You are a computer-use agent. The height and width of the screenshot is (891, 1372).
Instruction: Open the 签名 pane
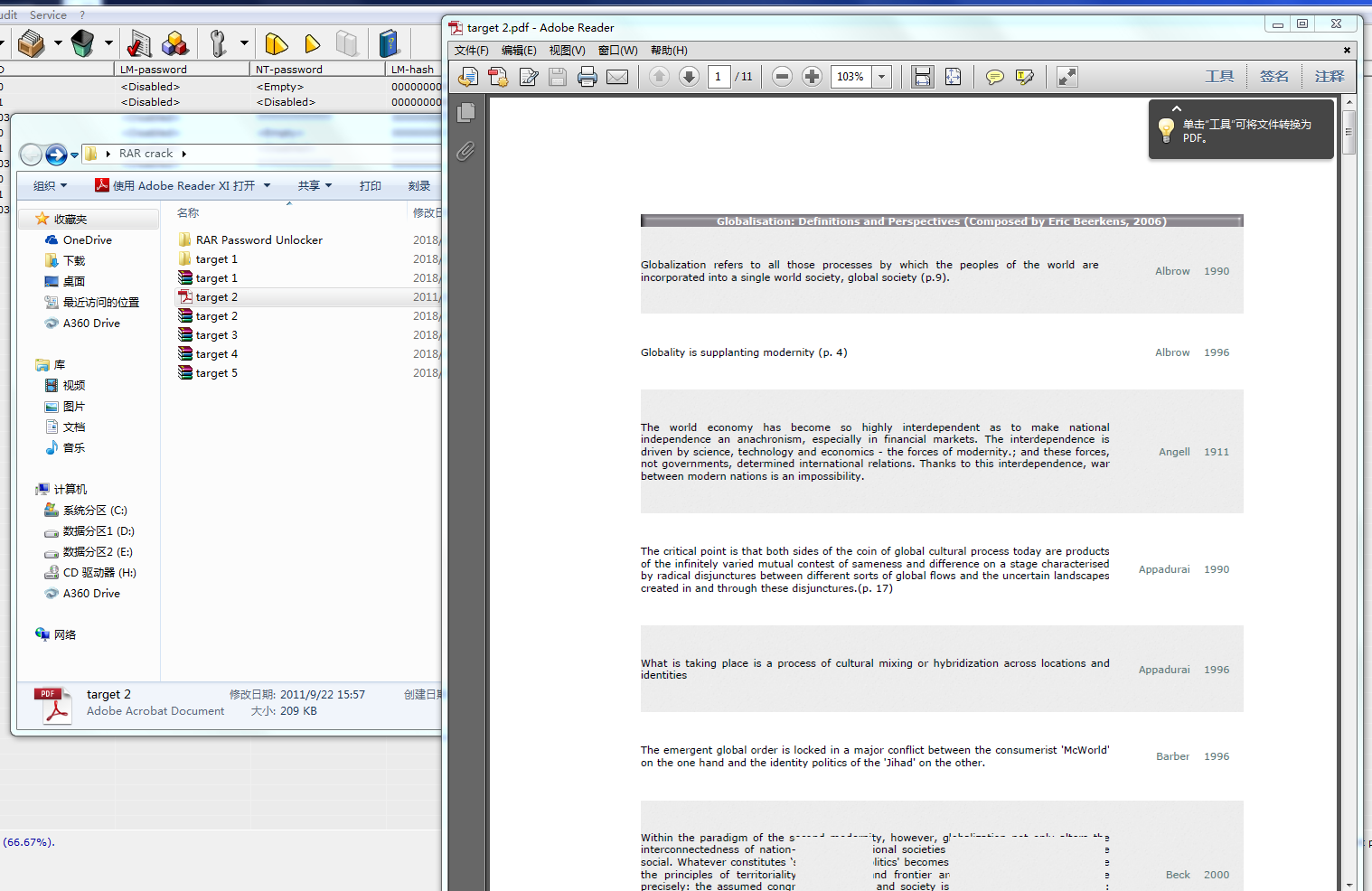click(x=1274, y=77)
